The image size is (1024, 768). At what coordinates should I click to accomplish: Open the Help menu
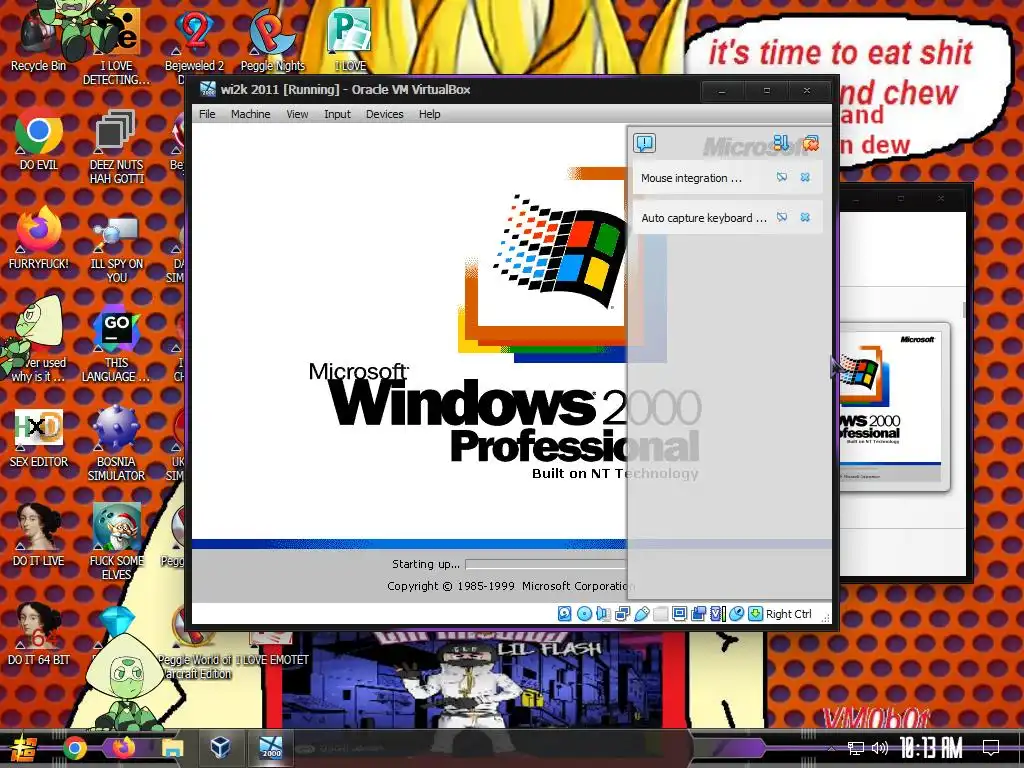coord(429,114)
